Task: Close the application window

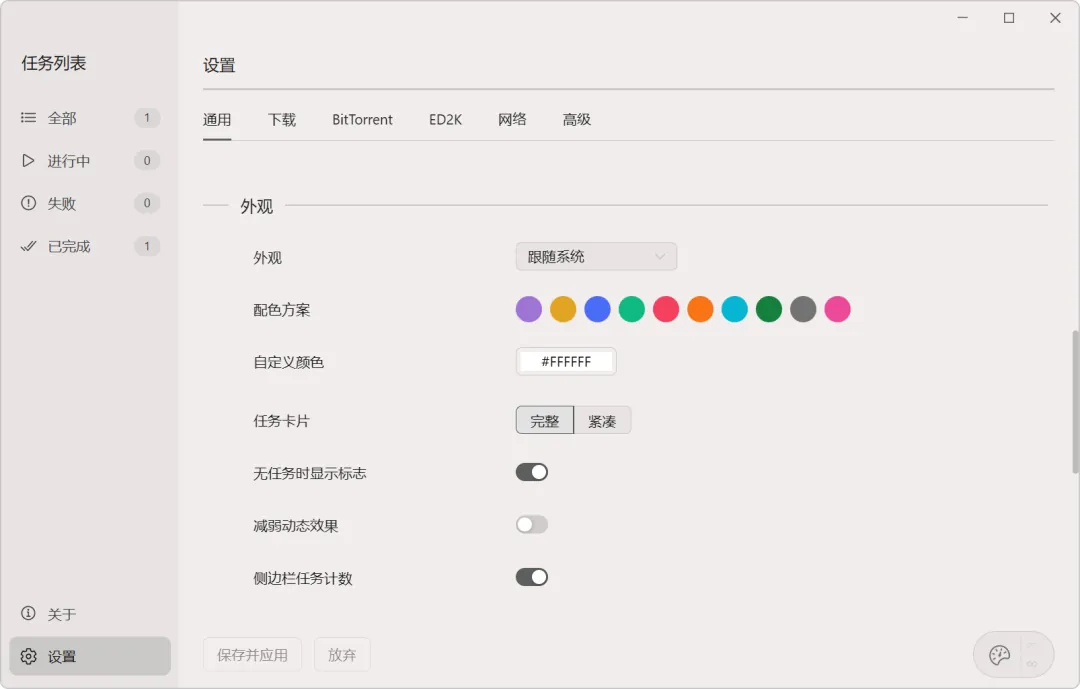Action: tap(1055, 18)
